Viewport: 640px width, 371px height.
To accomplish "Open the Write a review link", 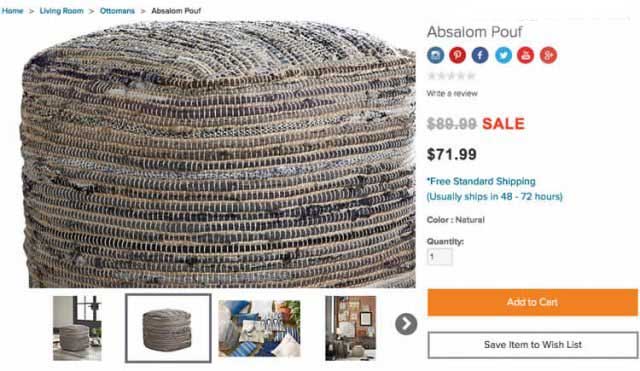I will 452,93.
